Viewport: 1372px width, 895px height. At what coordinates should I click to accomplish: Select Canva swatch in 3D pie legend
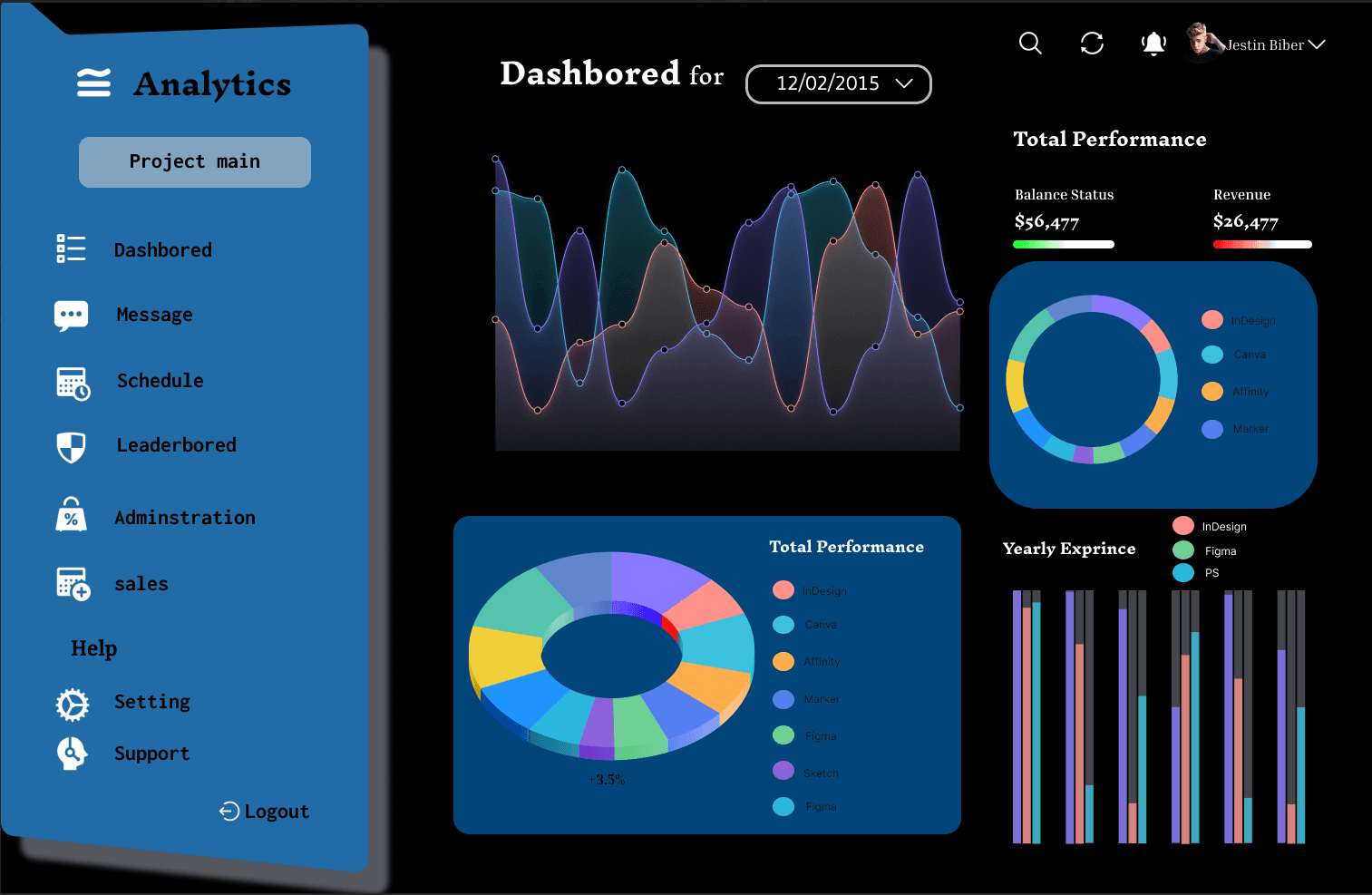click(x=783, y=625)
